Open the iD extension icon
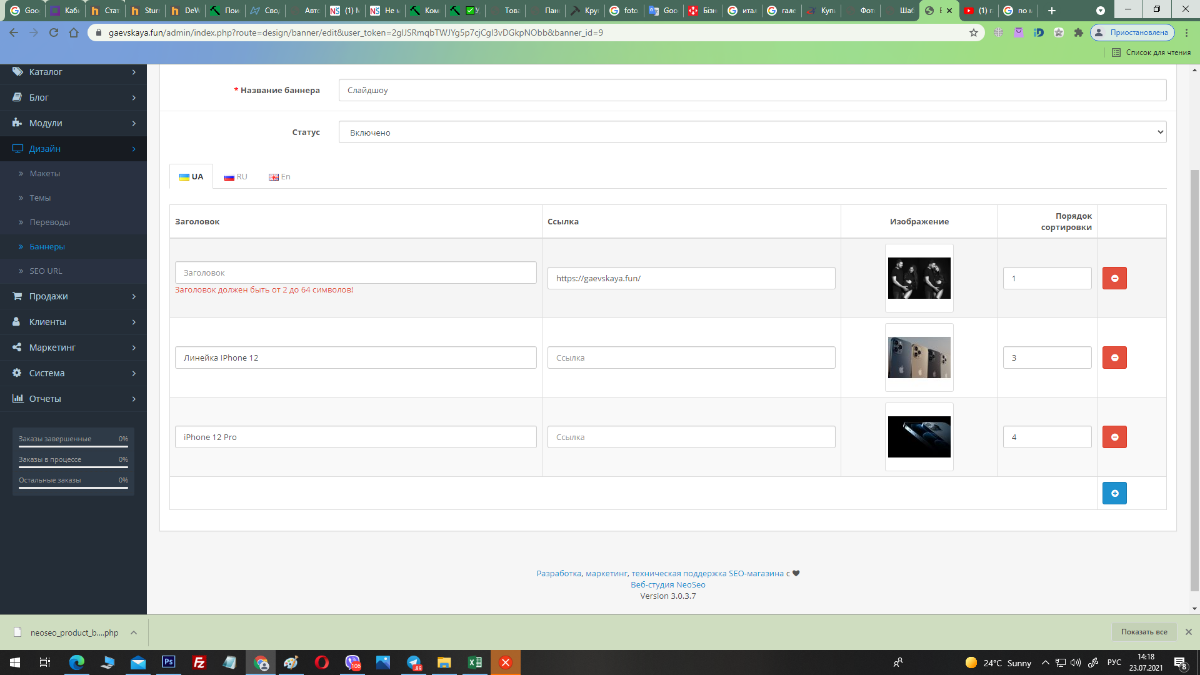Viewport: 1200px width, 675px height. point(1039,32)
